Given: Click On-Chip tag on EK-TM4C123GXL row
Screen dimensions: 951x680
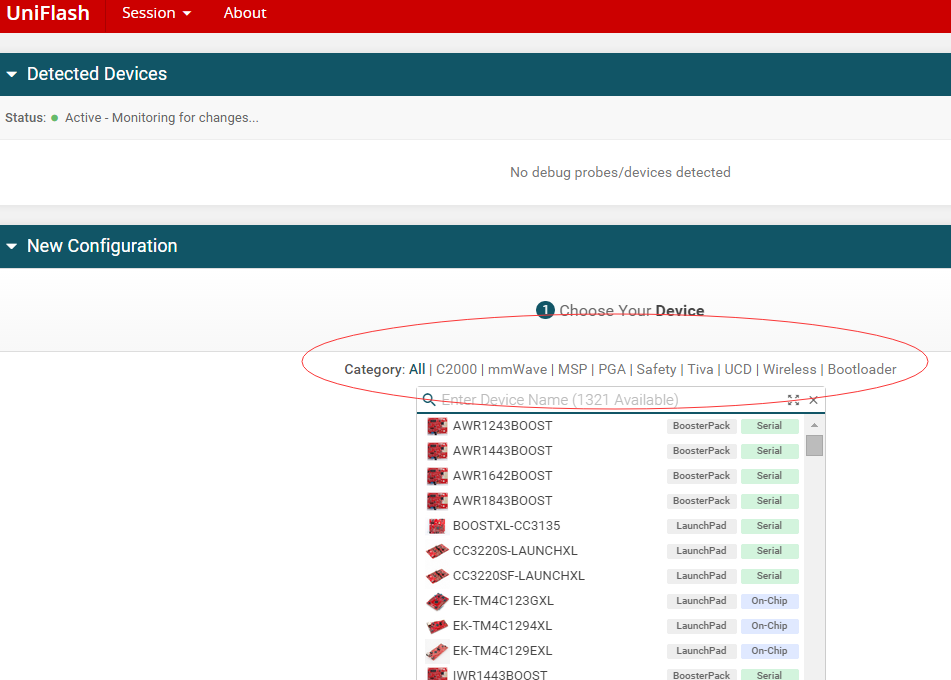Looking at the screenshot, I should coord(769,601).
